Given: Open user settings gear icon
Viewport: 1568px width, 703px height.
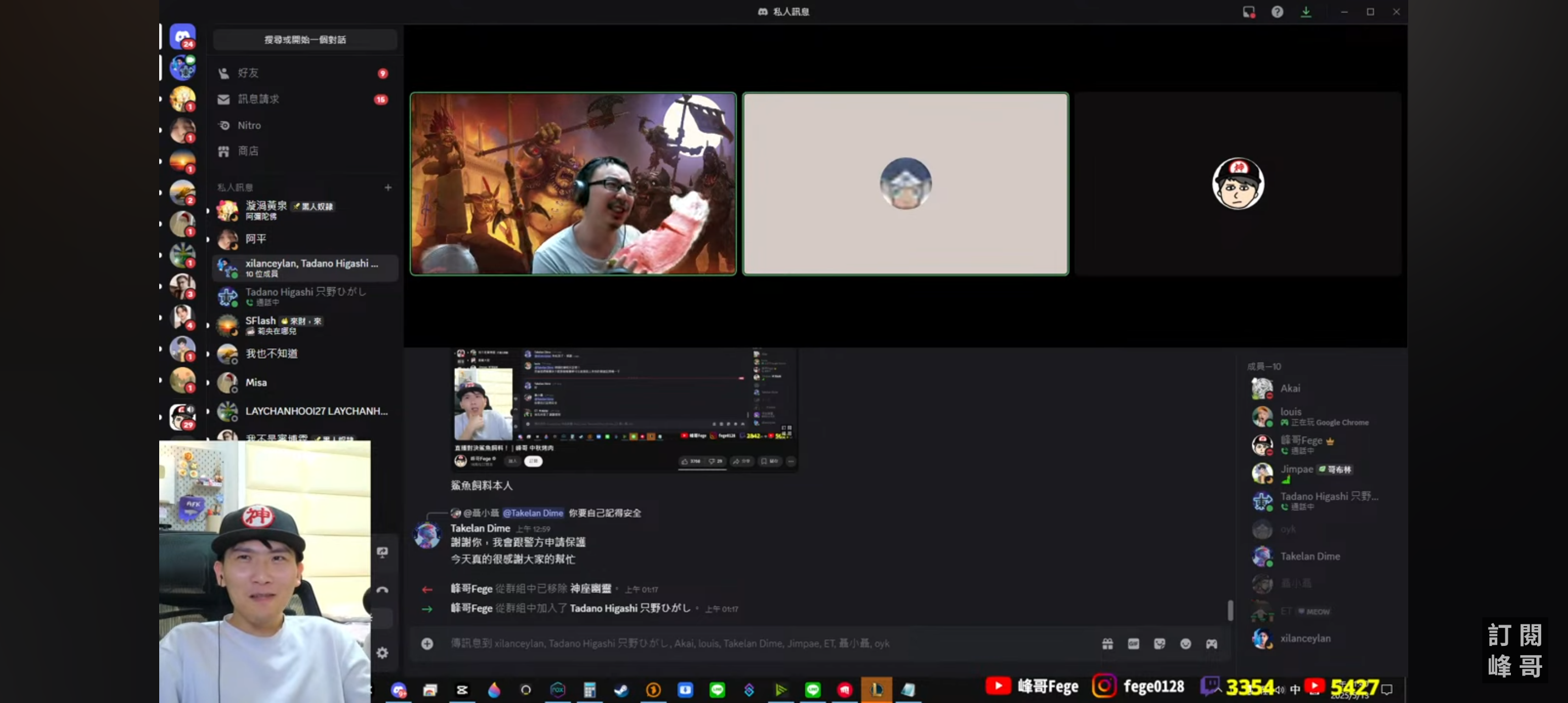Looking at the screenshot, I should (382, 652).
